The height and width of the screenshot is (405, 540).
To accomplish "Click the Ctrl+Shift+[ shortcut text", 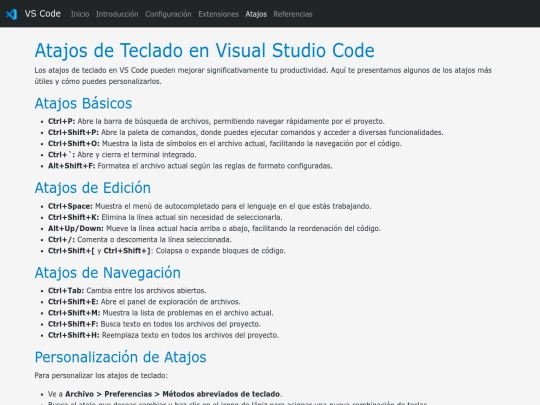I will [x=71, y=251].
